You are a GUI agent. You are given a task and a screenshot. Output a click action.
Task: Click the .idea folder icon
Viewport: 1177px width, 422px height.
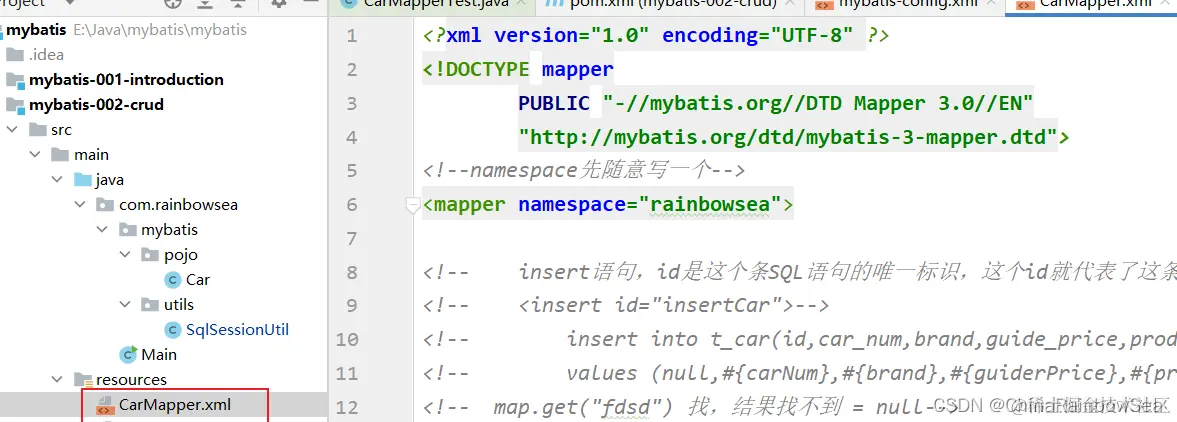(x=14, y=55)
